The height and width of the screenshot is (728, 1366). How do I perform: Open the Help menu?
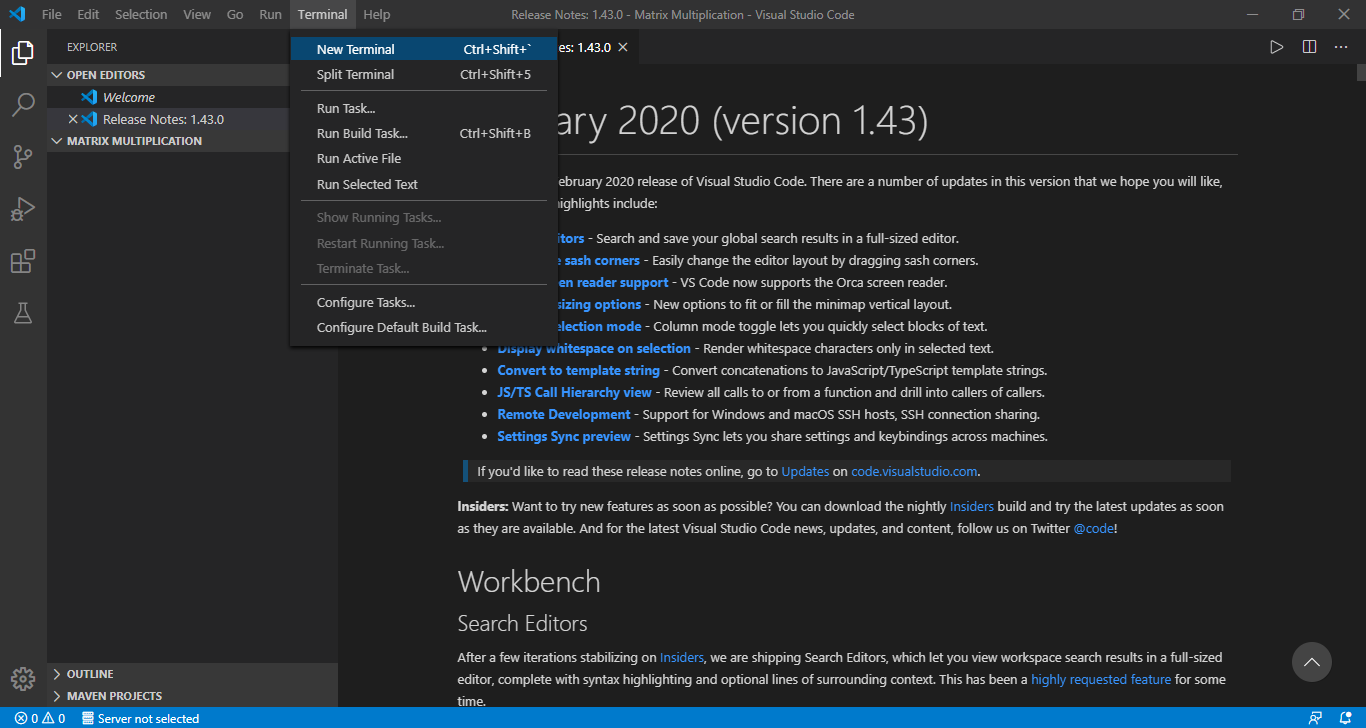377,14
